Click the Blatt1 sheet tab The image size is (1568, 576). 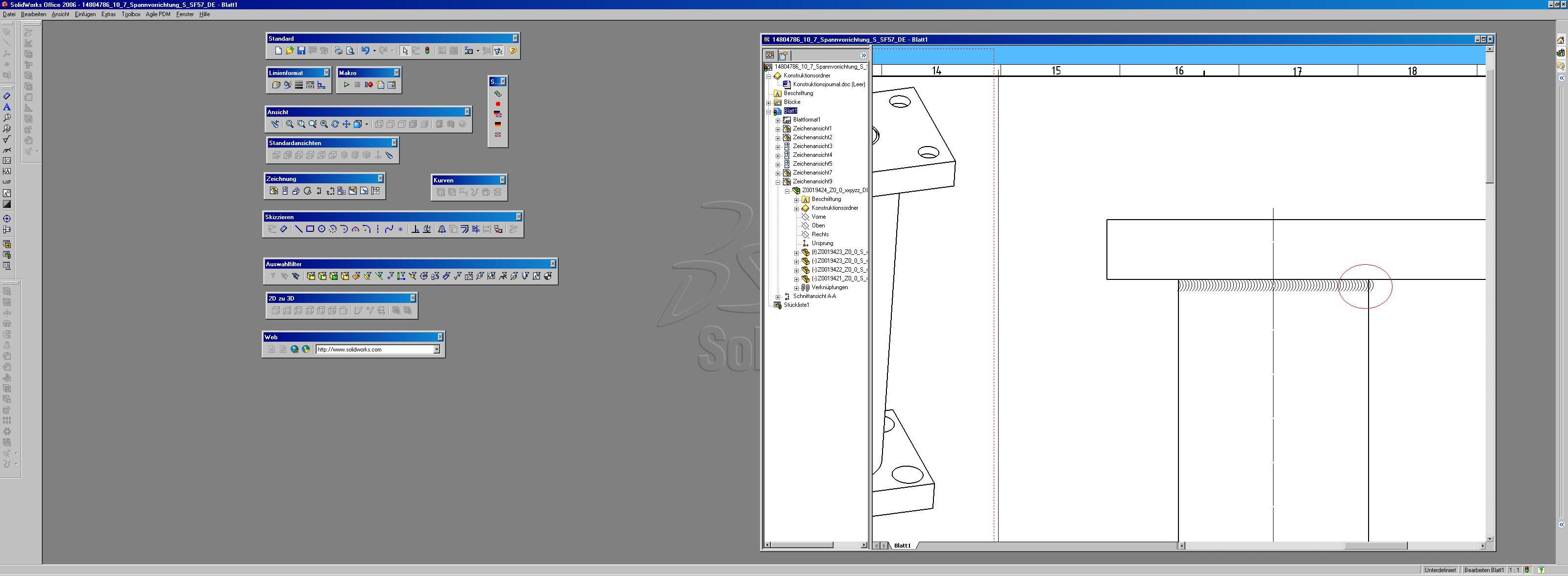(x=902, y=546)
